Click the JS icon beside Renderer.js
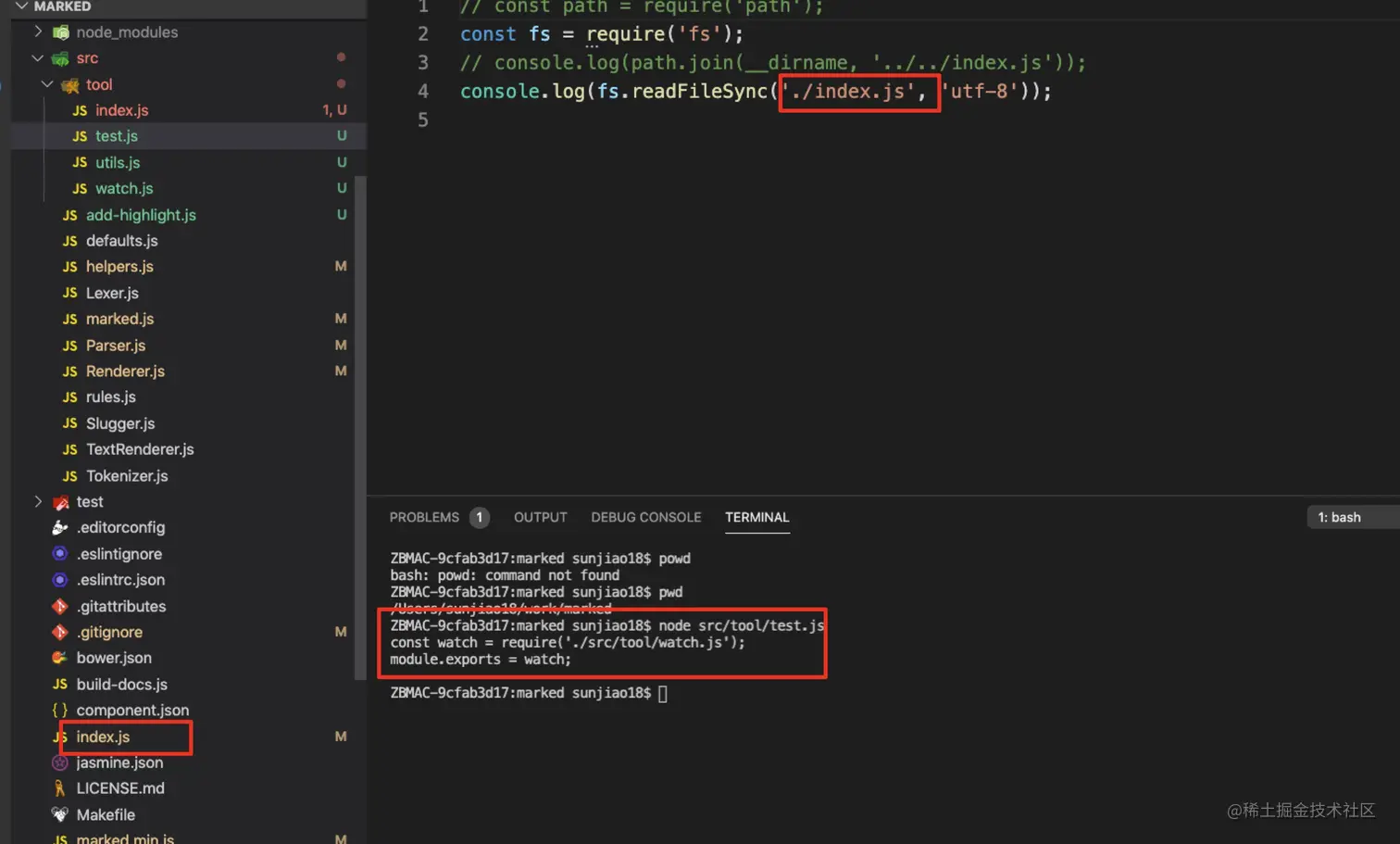The height and width of the screenshot is (844, 1400). pos(70,372)
